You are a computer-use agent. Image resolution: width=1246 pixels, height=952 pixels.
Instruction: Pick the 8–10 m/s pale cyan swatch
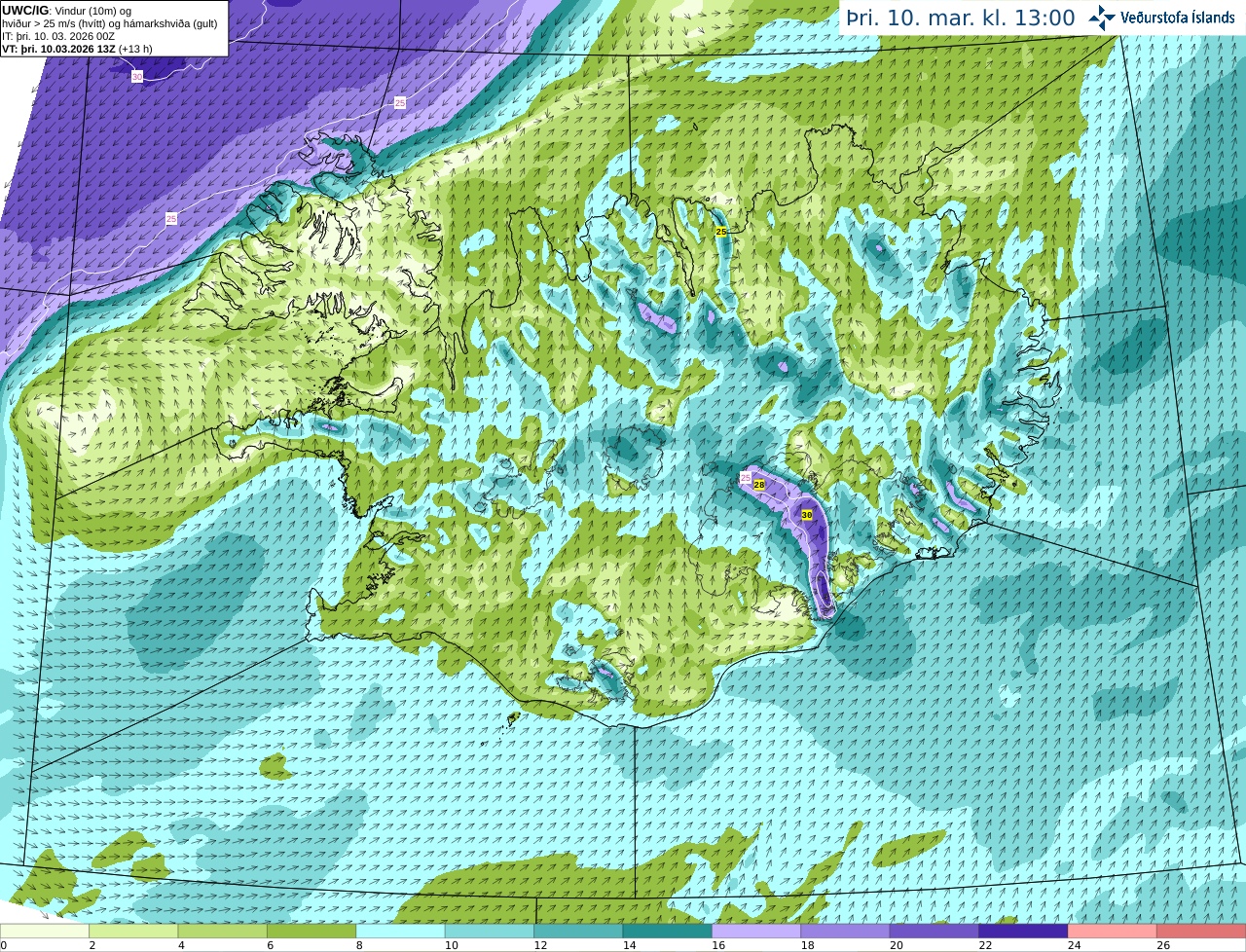tap(400, 932)
